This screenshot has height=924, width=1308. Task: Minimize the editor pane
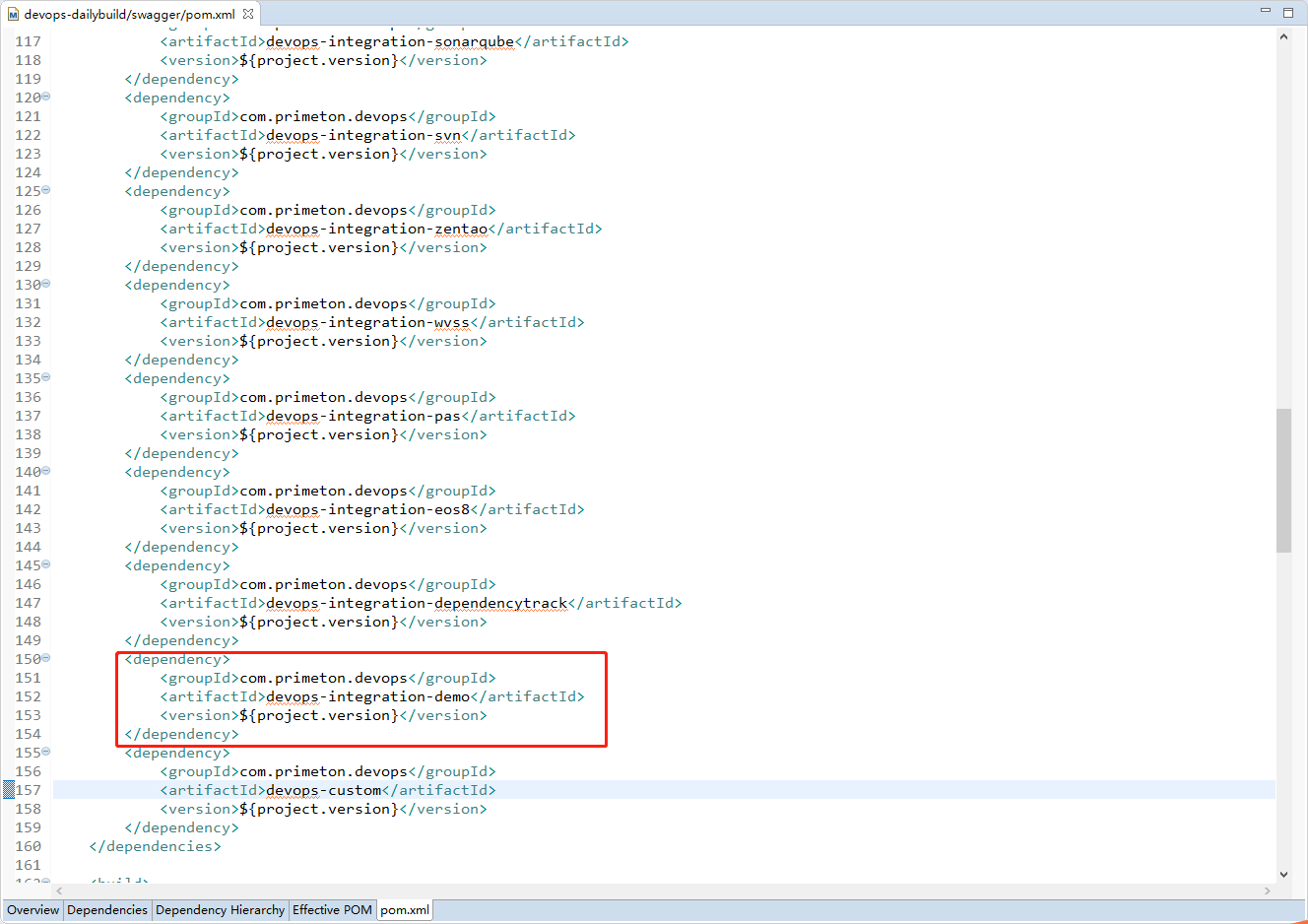point(1266,11)
